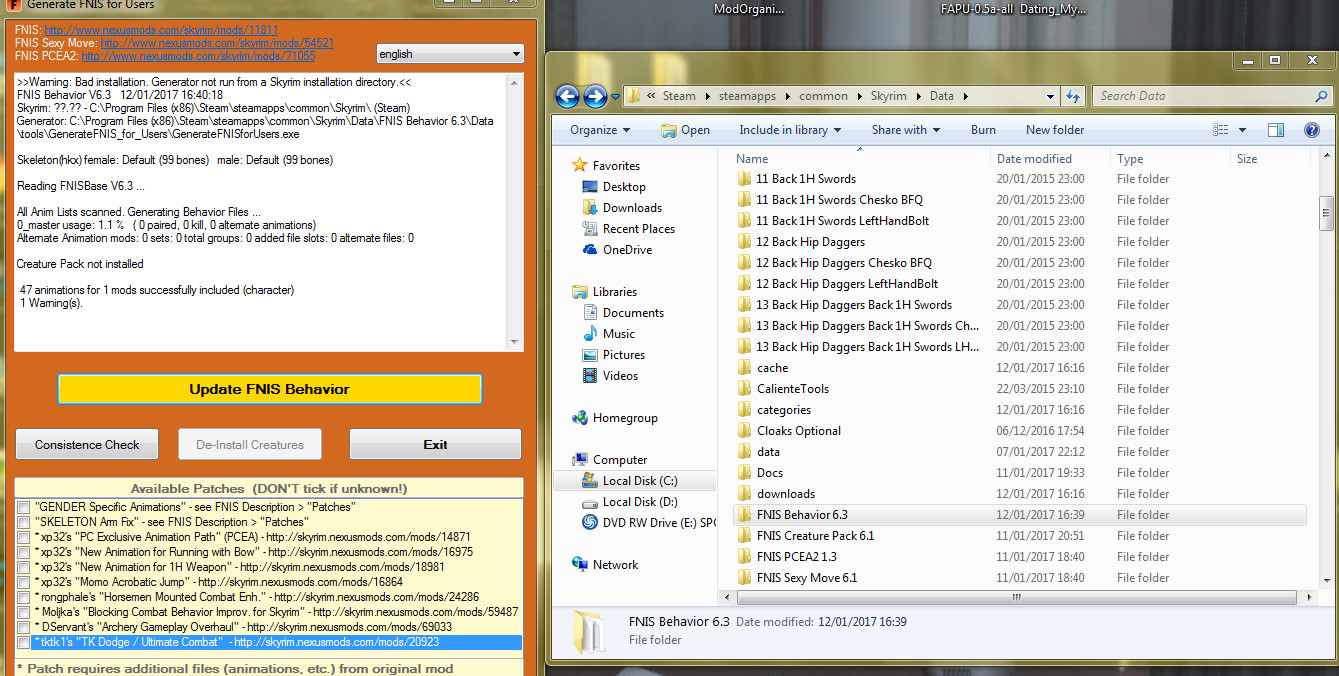1339x676 pixels.
Task: Click Steam breadcrumb in address bar
Action: (x=679, y=97)
